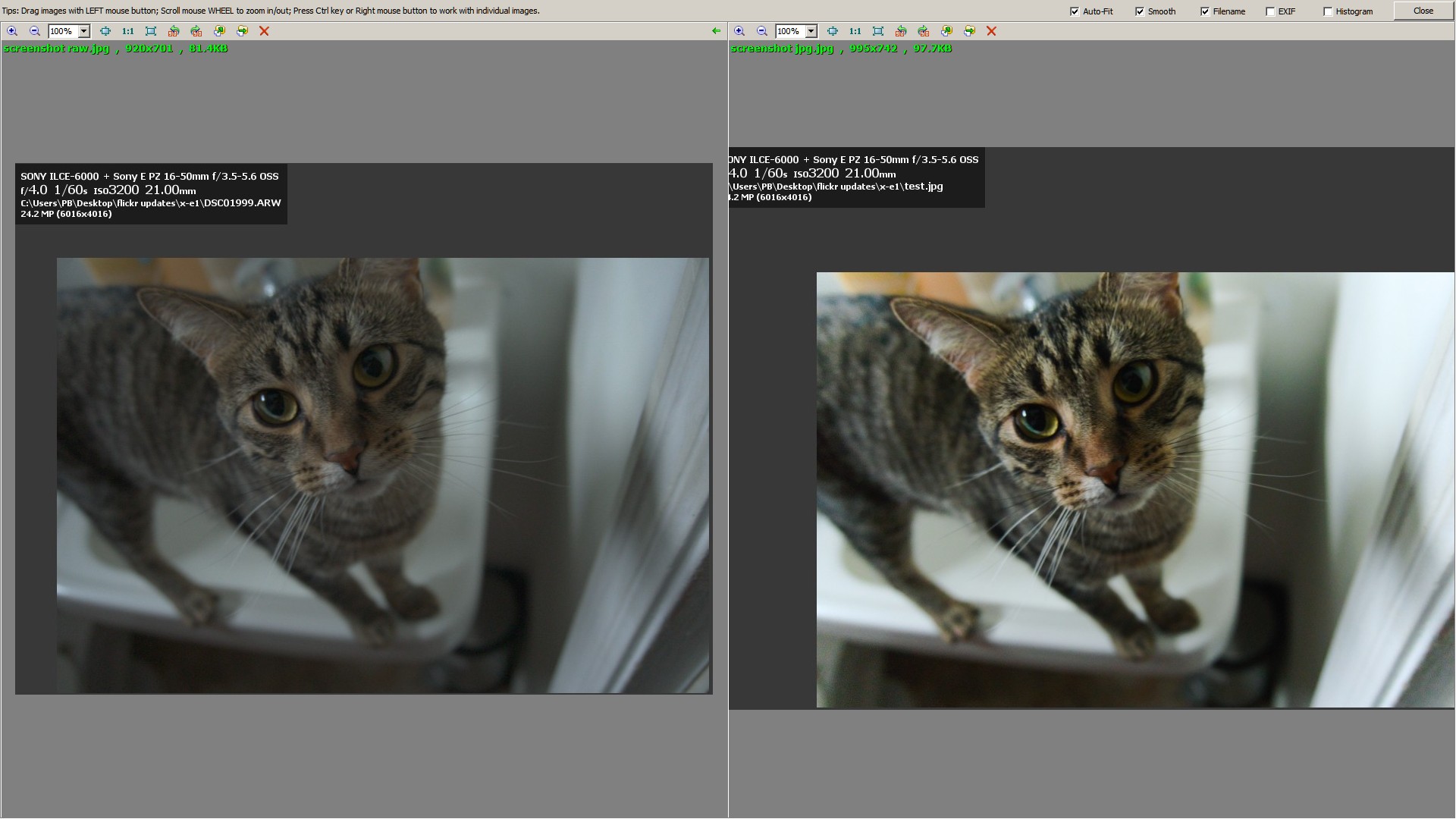Rotate right image 90° clockwise
Viewport: 1456px width, 819px height.
[x=924, y=31]
